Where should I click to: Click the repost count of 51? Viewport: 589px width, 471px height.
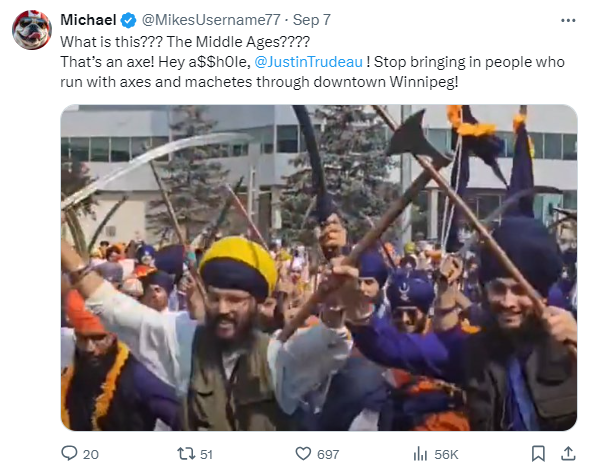(206, 454)
